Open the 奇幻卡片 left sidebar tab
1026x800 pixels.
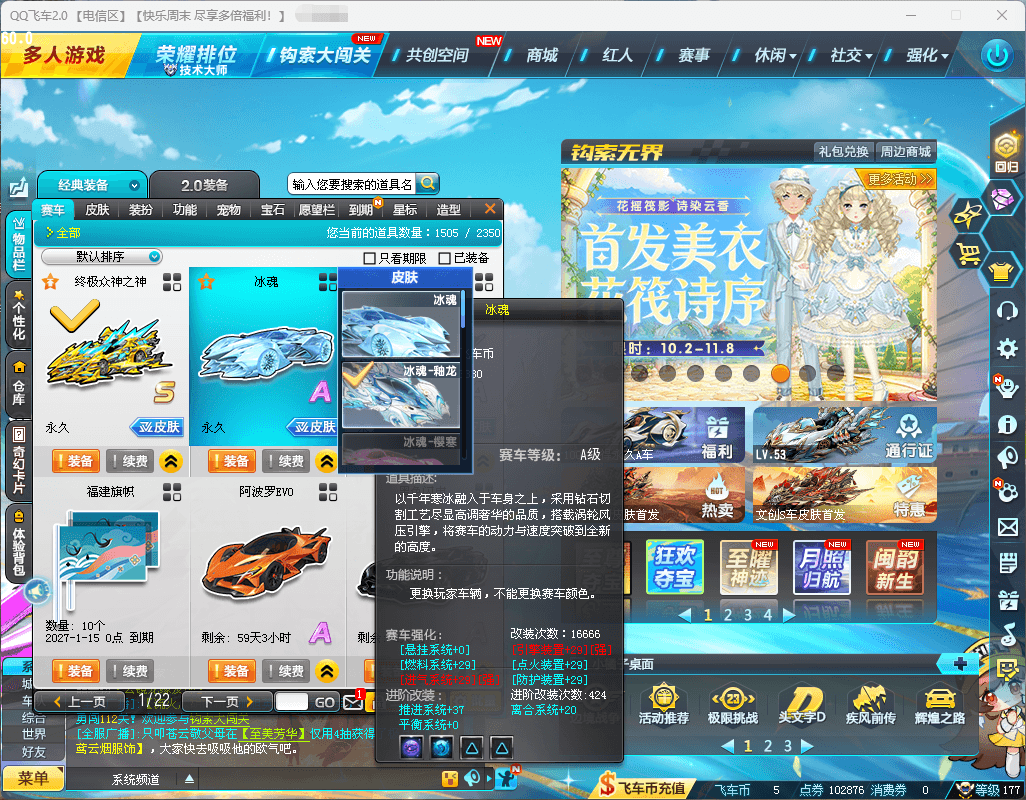point(18,460)
